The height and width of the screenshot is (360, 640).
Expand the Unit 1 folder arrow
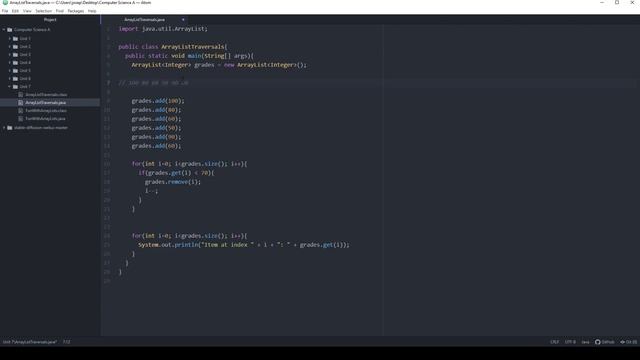pyautogui.click(x=10, y=39)
